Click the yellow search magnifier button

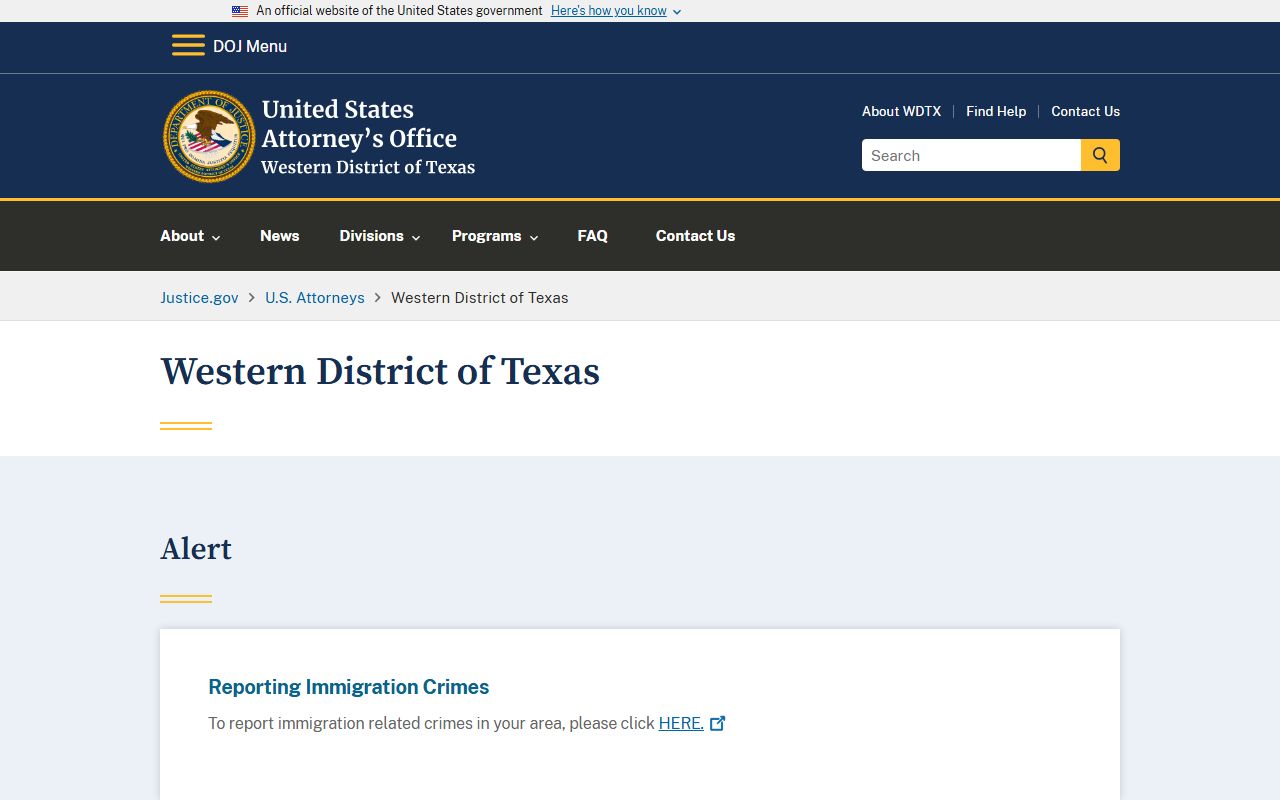(1100, 155)
